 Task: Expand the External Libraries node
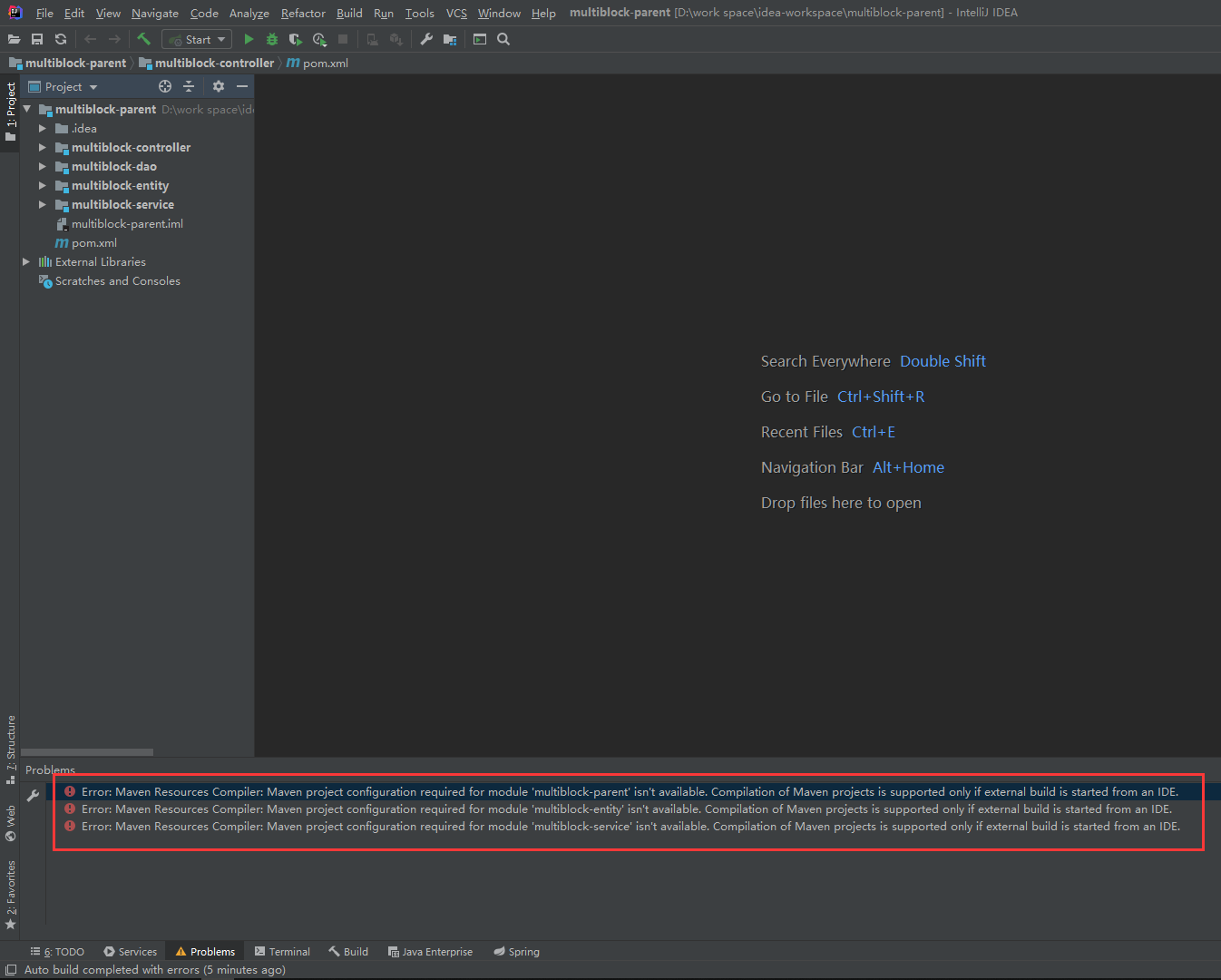tap(26, 261)
